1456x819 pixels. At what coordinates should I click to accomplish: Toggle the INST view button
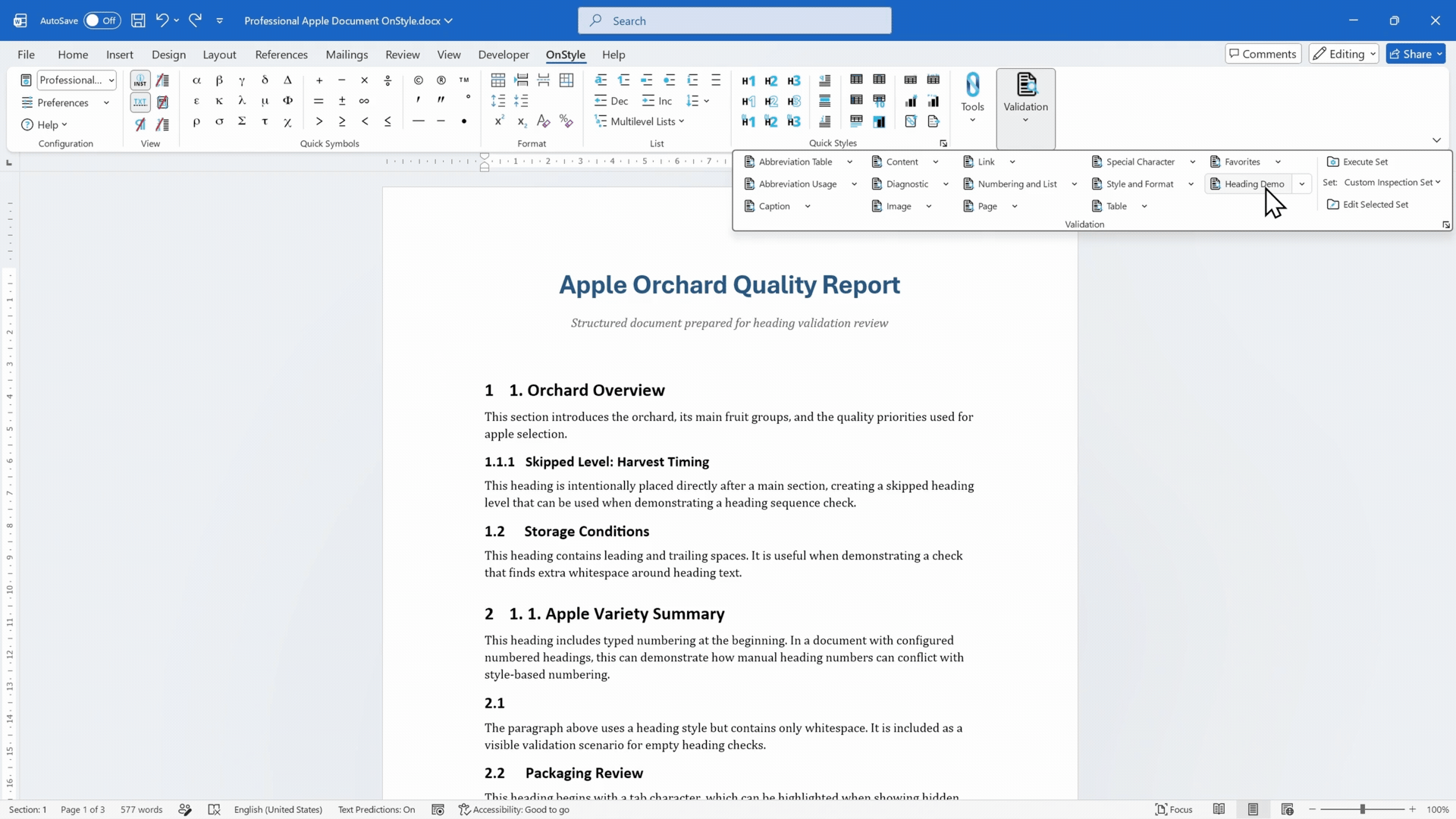pos(140,80)
